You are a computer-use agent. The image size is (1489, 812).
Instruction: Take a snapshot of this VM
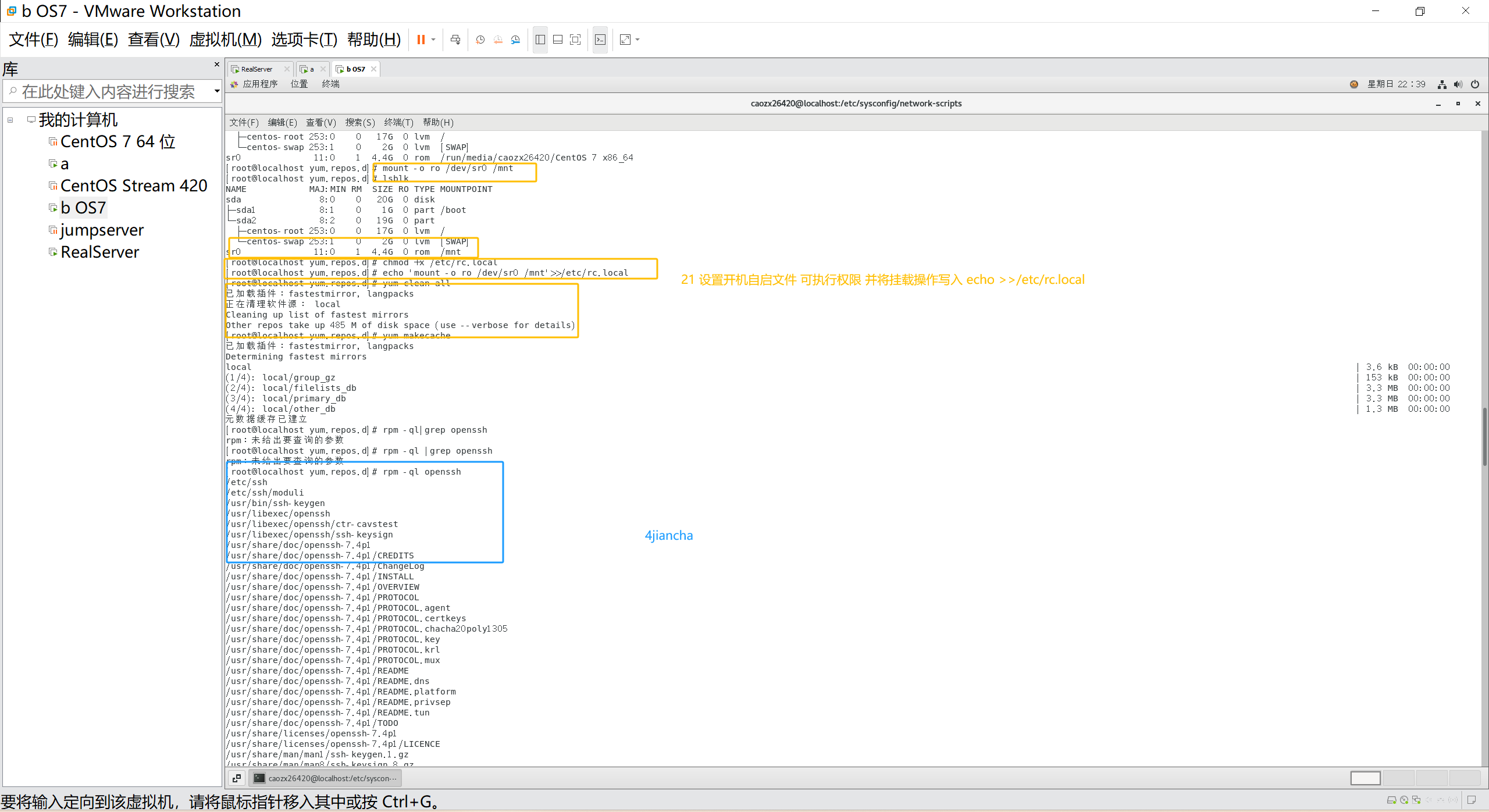click(x=480, y=40)
